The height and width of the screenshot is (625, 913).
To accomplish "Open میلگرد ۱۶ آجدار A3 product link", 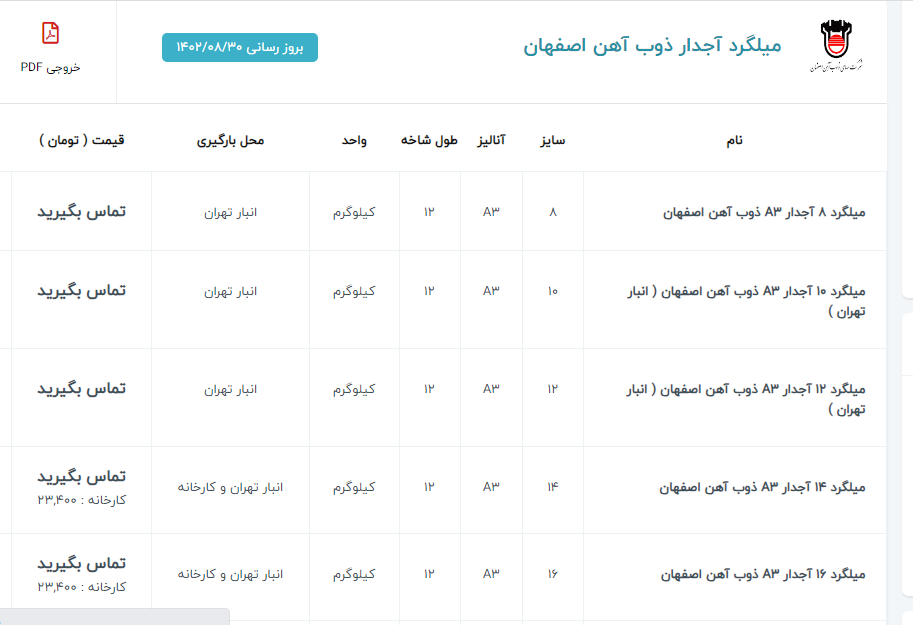I will tap(762, 575).
